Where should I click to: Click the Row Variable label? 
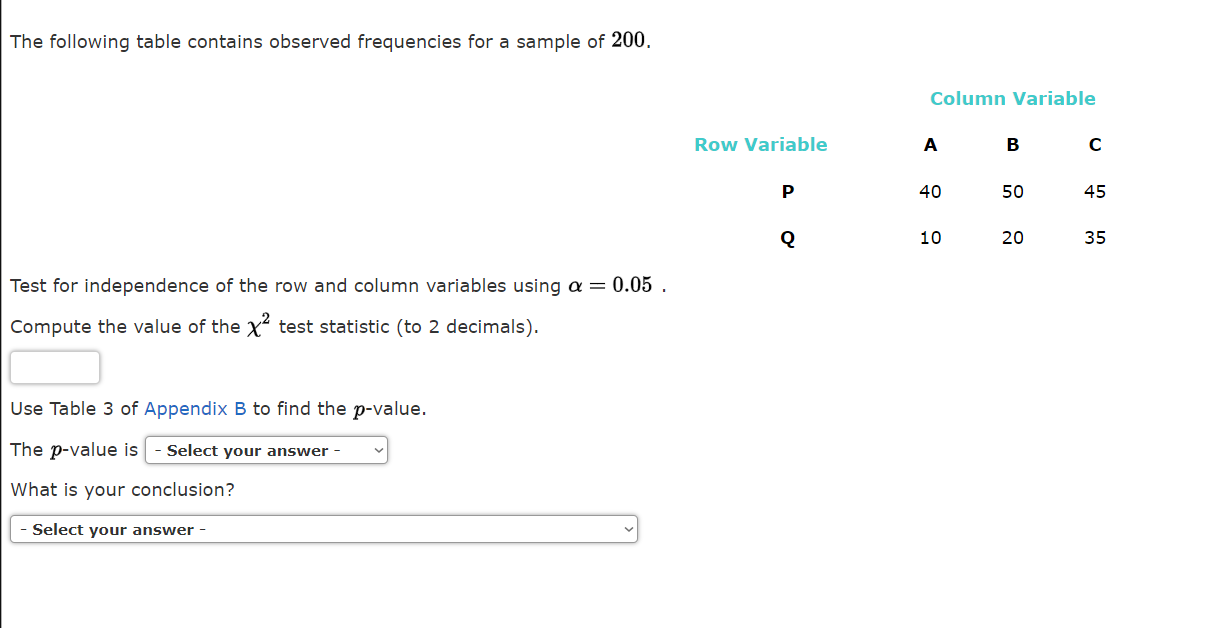[x=761, y=144]
